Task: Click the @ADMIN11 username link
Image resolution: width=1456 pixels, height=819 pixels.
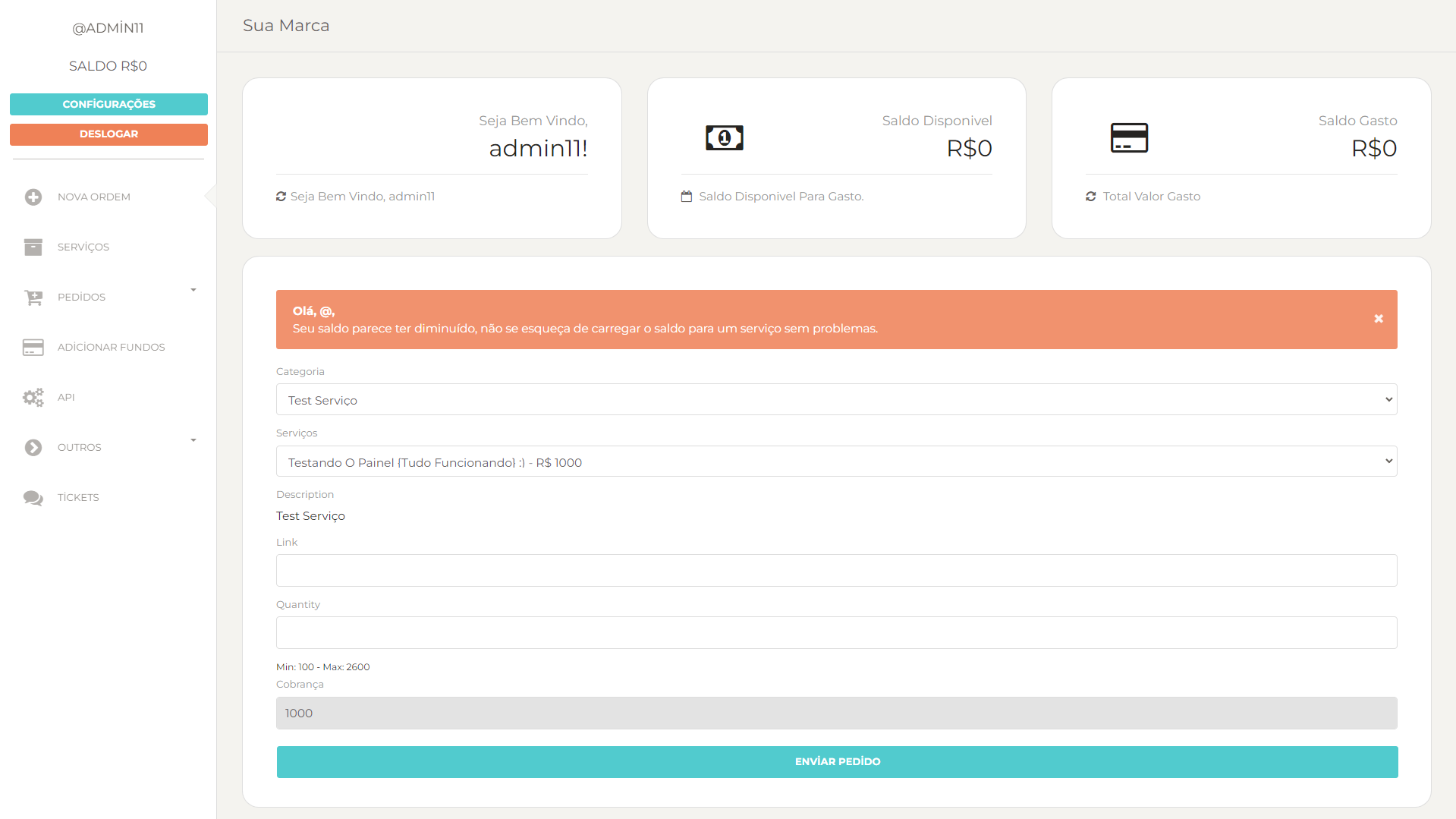Action: (x=108, y=27)
